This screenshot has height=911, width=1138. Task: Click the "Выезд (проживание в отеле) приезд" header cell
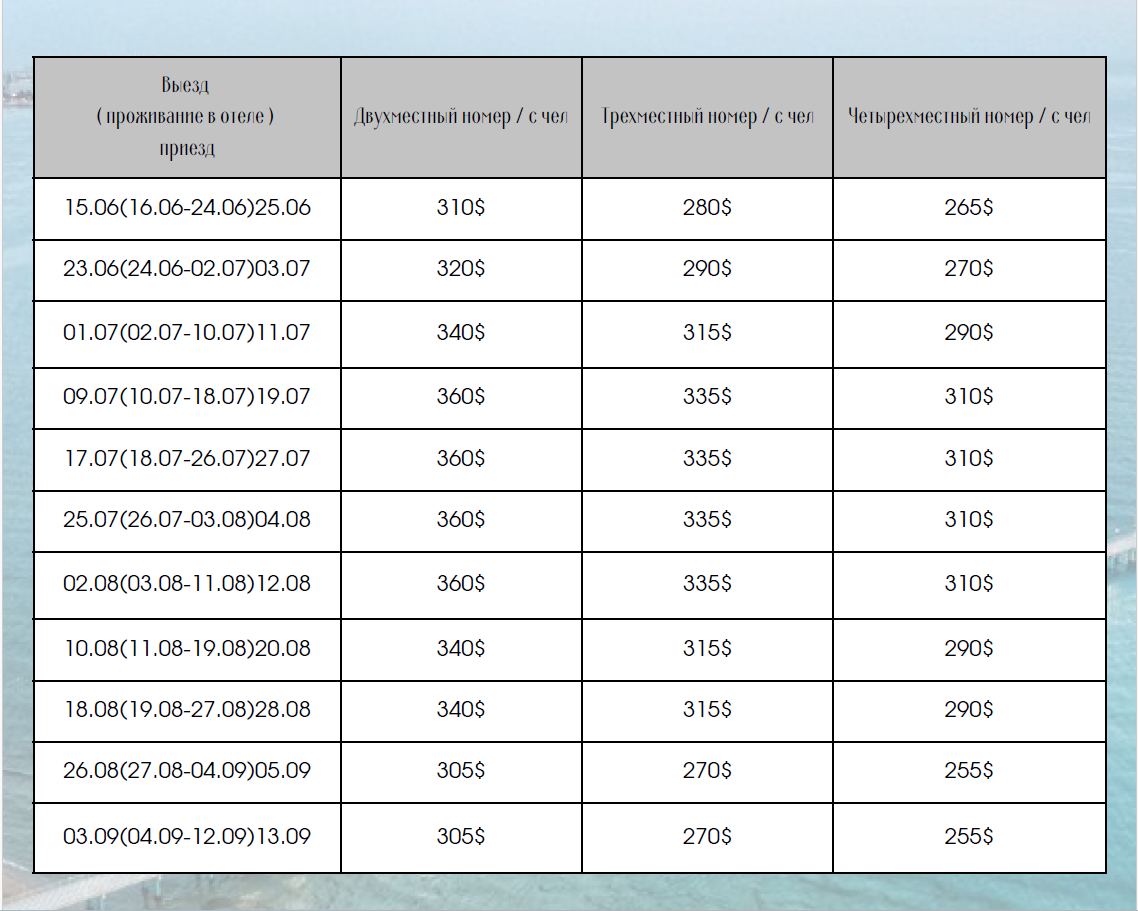pos(186,117)
